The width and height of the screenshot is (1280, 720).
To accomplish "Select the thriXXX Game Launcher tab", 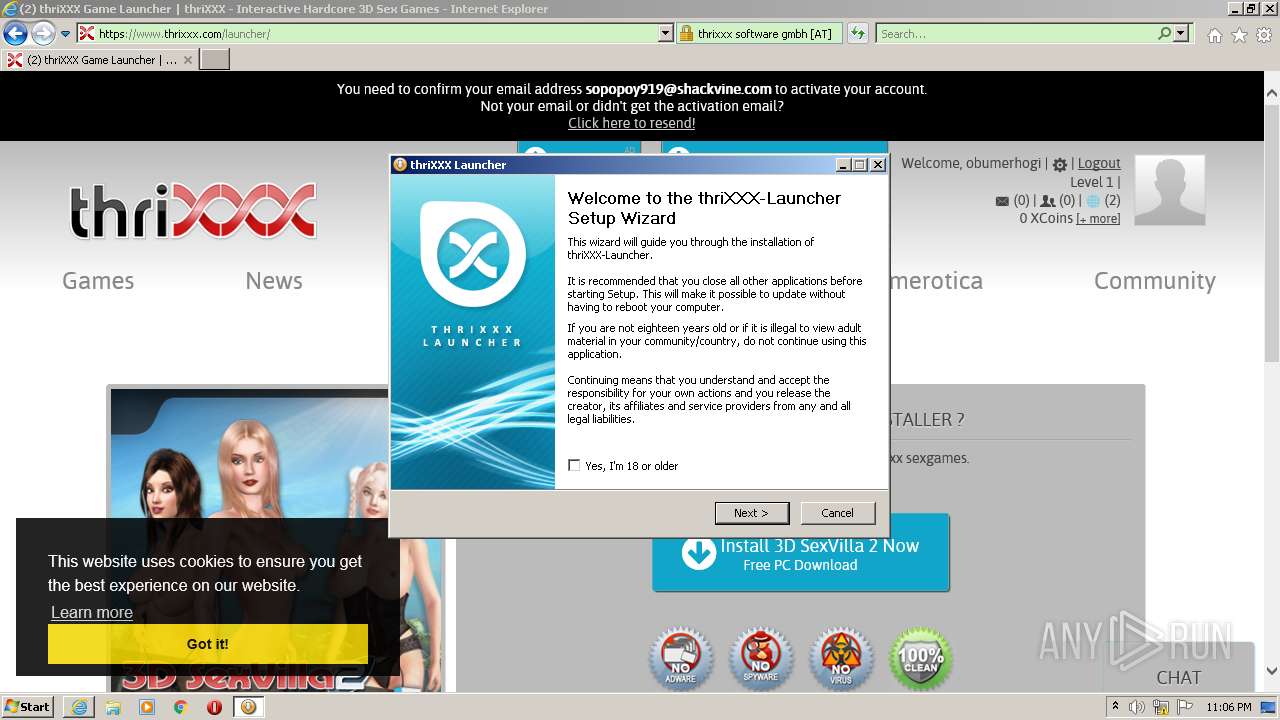I will 100,60.
